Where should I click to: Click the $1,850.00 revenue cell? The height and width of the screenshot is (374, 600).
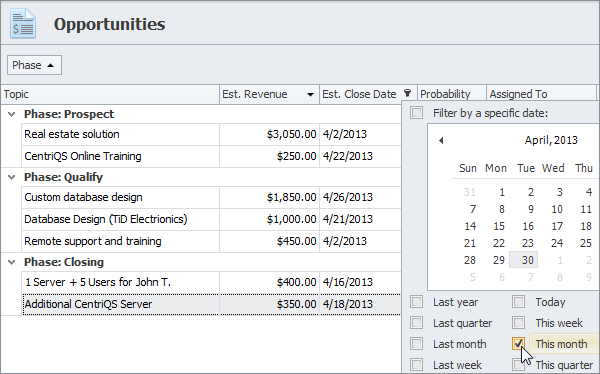point(269,197)
